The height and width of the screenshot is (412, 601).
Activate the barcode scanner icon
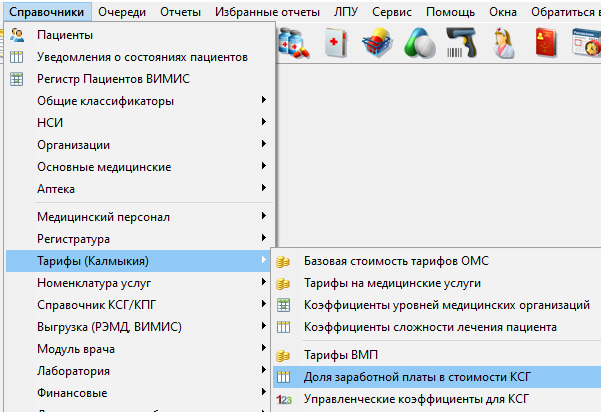461,43
